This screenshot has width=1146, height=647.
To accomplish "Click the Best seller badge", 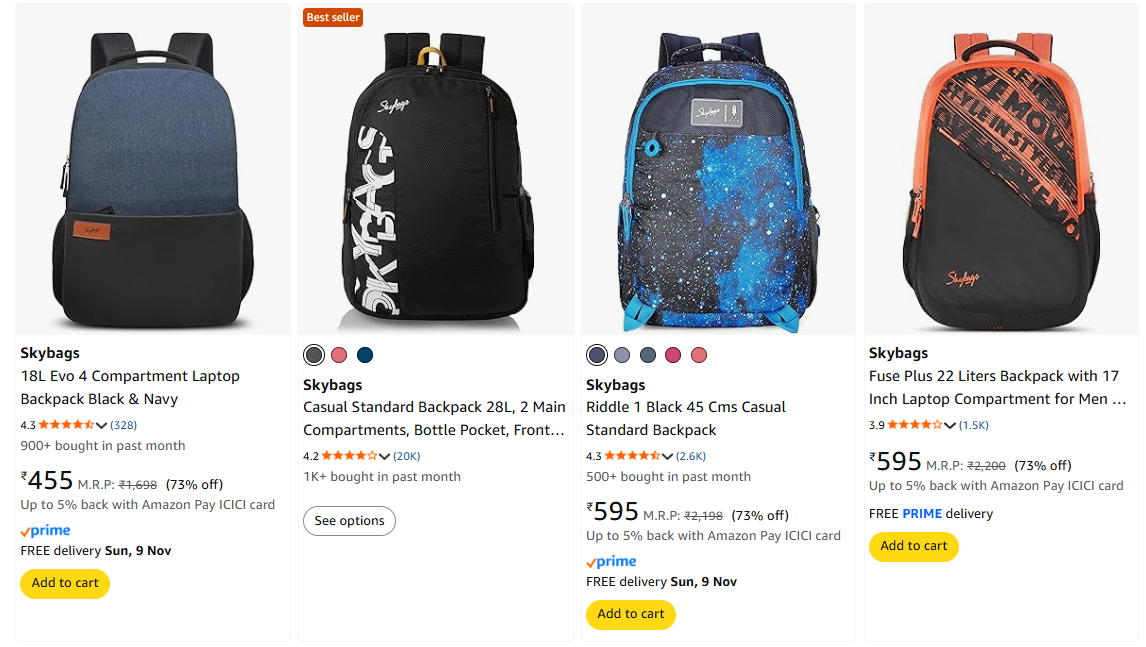I will [333, 17].
